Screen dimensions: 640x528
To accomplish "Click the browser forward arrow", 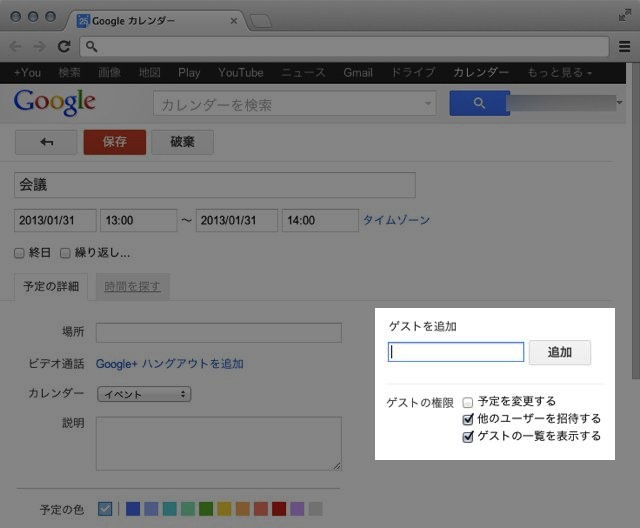I will 40,47.
